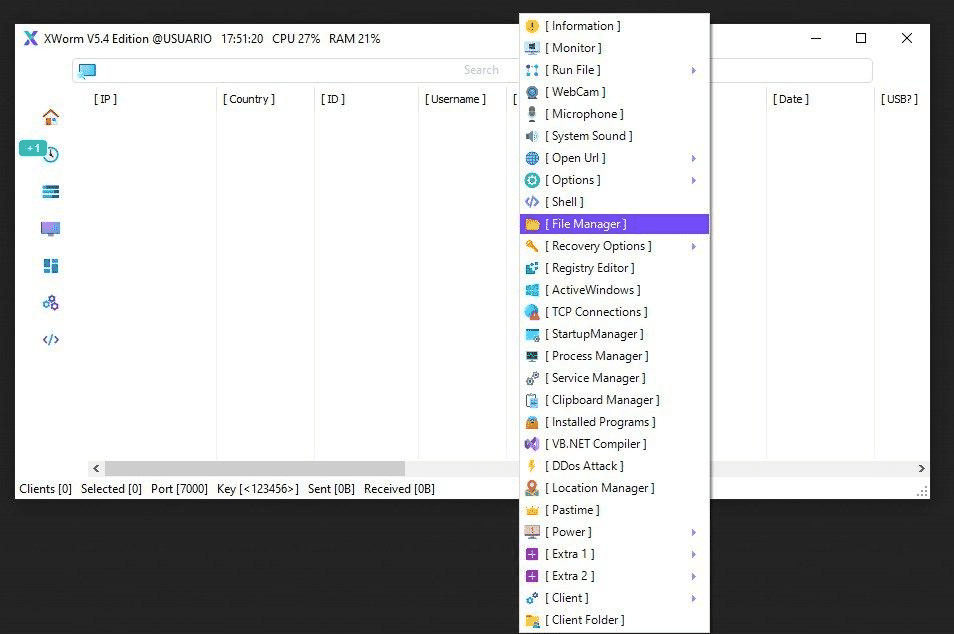Click the Sent [0B] status text
The width and height of the screenshot is (954, 634).
pos(331,489)
